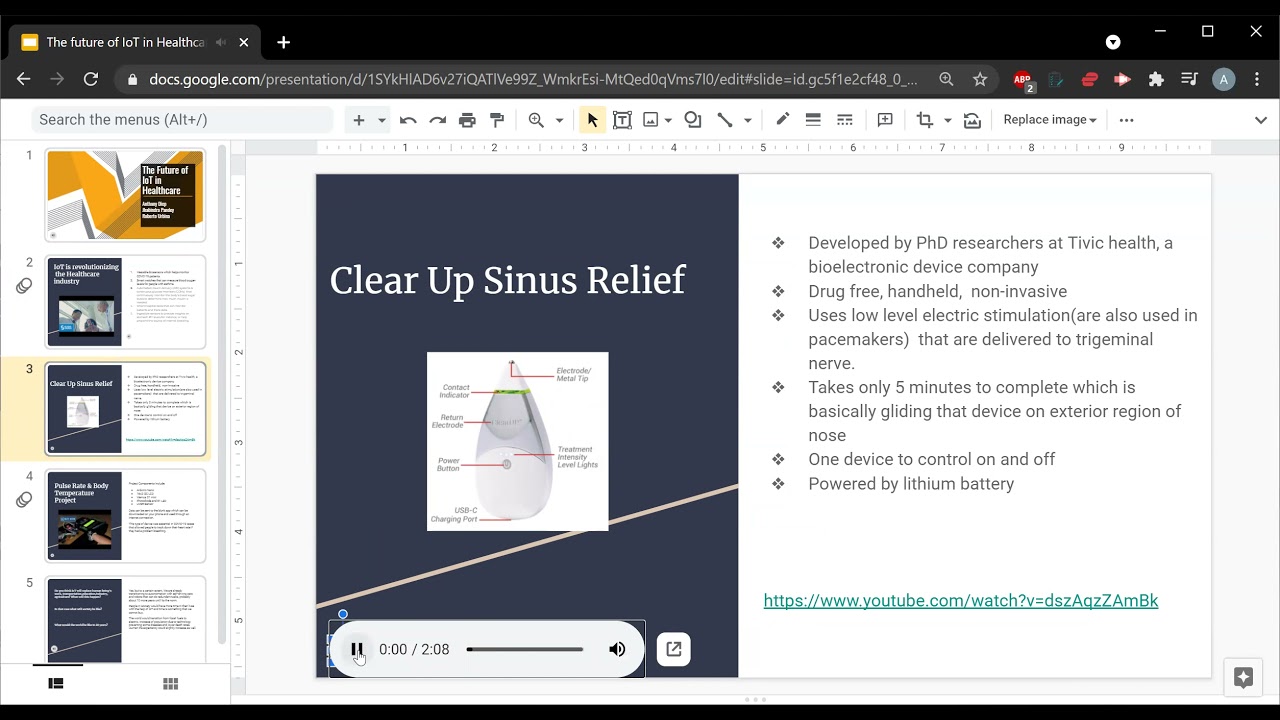Screen dimensions: 1280x720
Task: Open the Replace image dropdown
Action: [1050, 120]
